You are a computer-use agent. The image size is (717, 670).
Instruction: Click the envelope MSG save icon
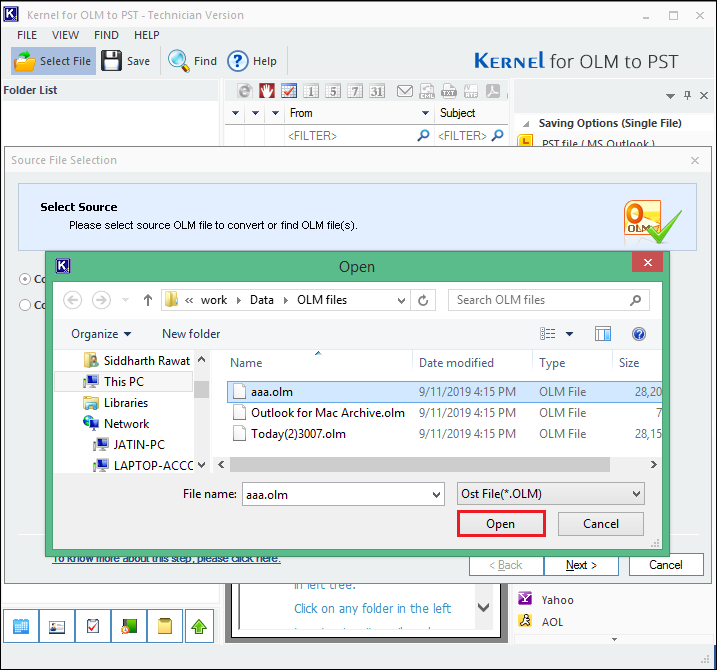405,91
